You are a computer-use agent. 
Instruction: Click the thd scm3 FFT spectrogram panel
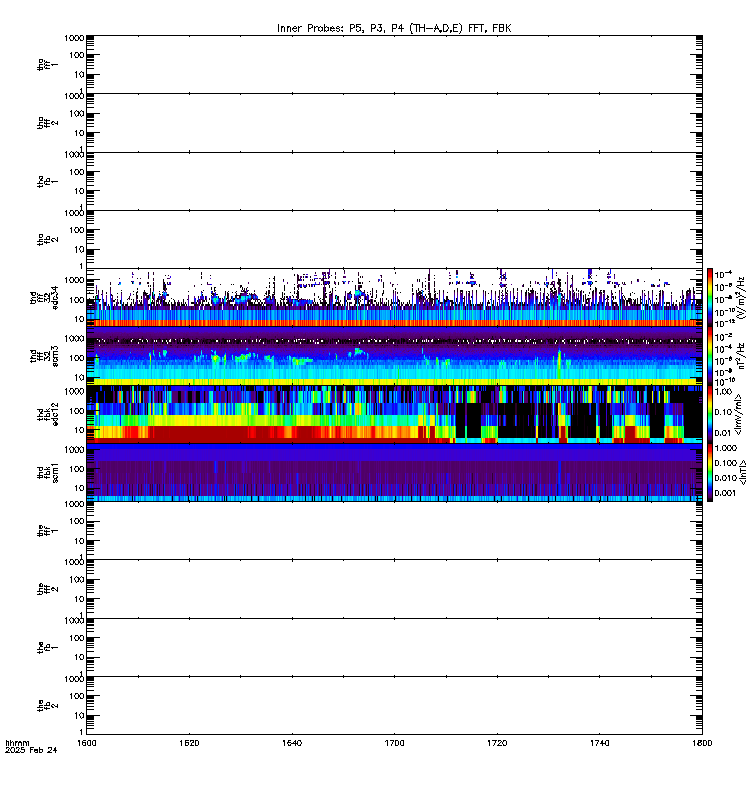click(394, 356)
